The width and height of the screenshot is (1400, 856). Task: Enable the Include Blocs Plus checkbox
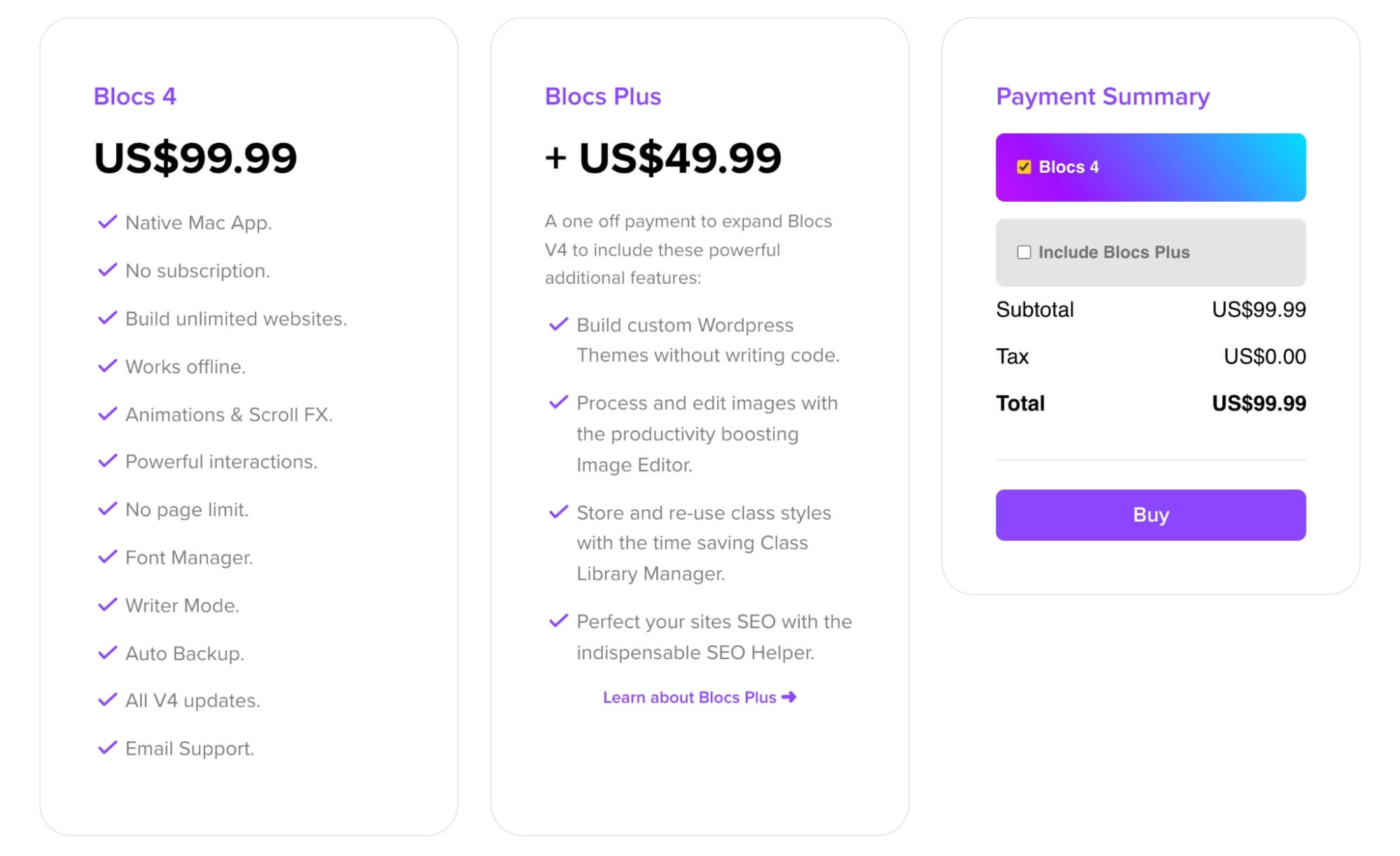coord(1024,252)
